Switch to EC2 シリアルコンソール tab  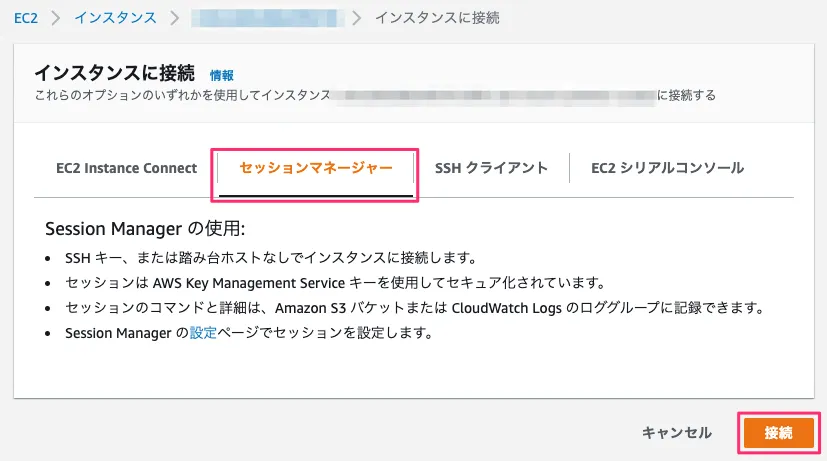pyautogui.click(x=667, y=168)
